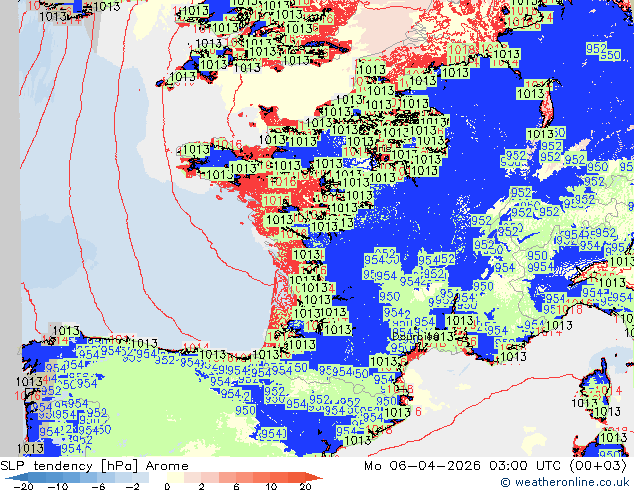
Task: Select the darkest blue arrow legend swatch
Action: (x=18, y=477)
